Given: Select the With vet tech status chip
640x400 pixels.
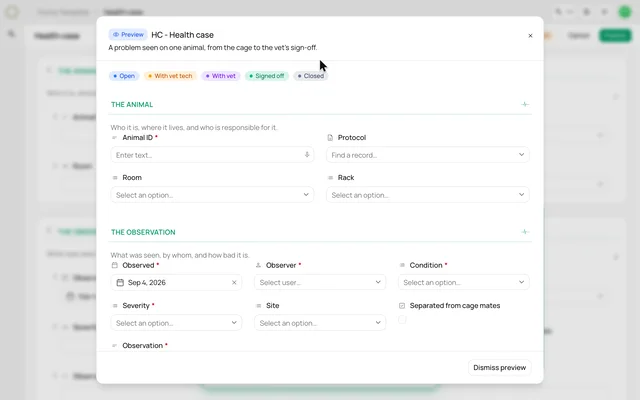Looking at the screenshot, I should click(x=170, y=76).
